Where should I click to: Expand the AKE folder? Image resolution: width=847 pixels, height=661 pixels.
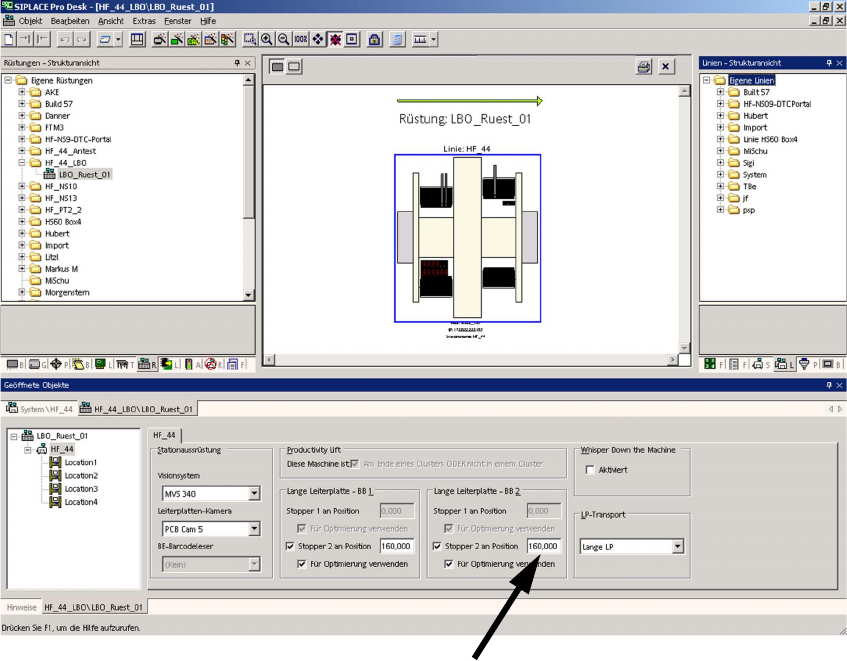[x=22, y=92]
